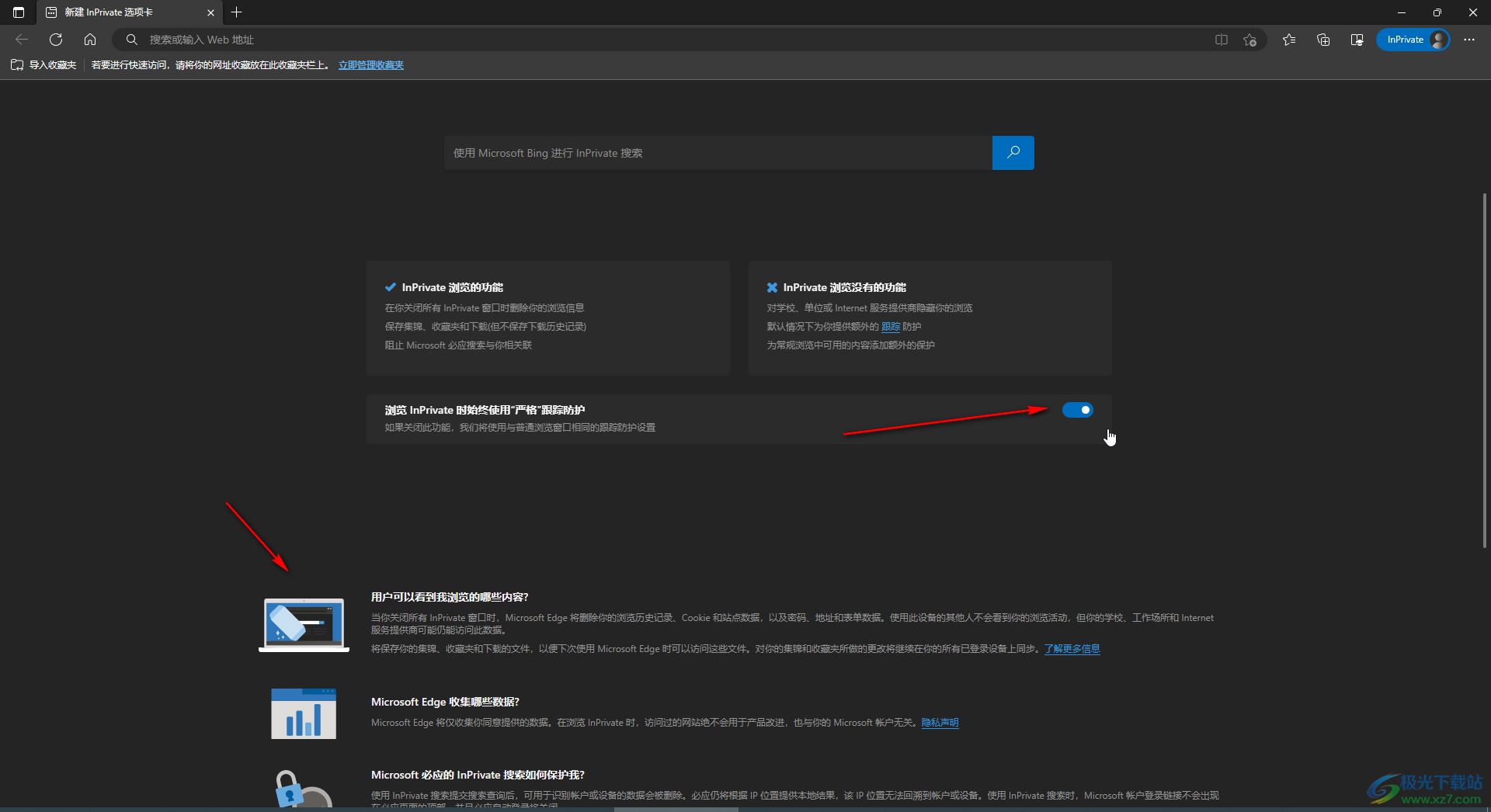Click the blue search magnifier button
The image size is (1491, 812).
coord(1013,153)
